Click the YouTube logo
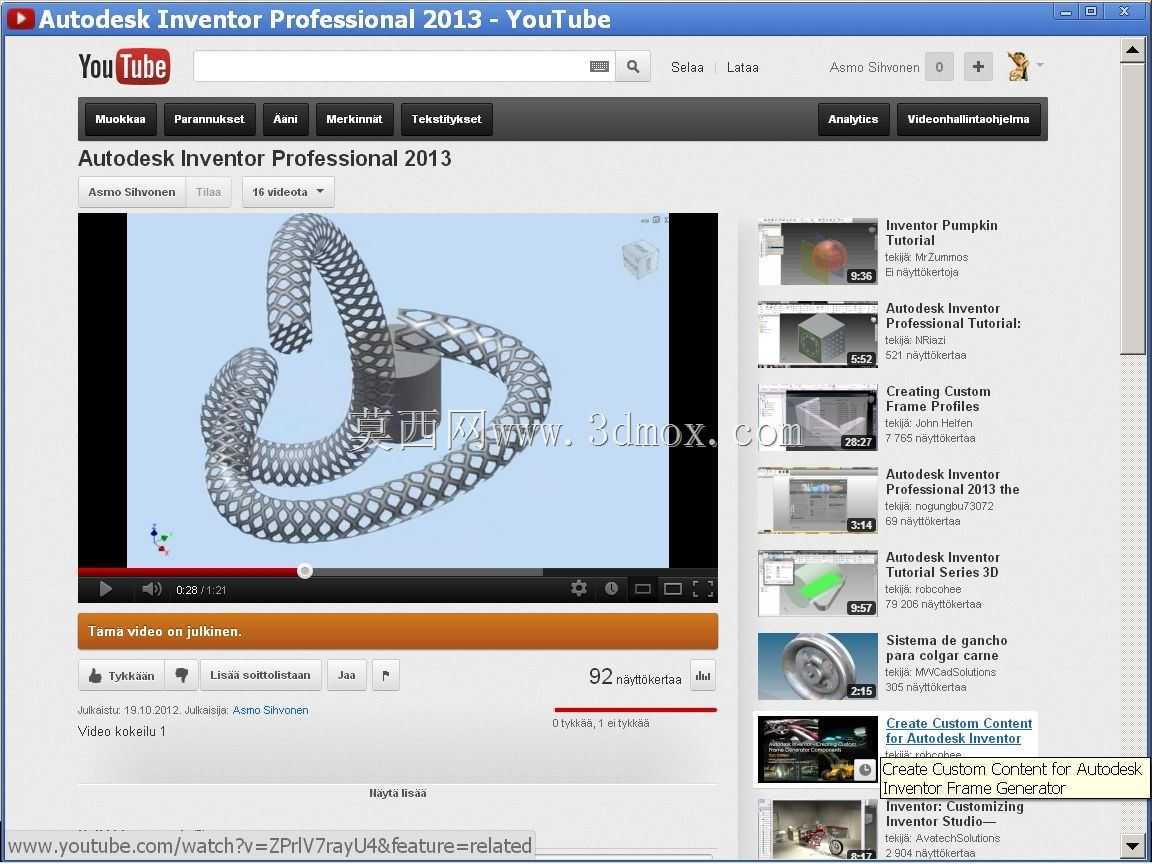 (124, 67)
